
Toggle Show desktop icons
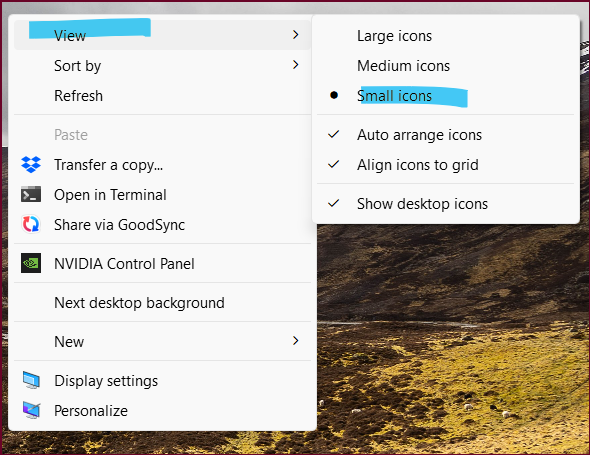click(x=446, y=204)
